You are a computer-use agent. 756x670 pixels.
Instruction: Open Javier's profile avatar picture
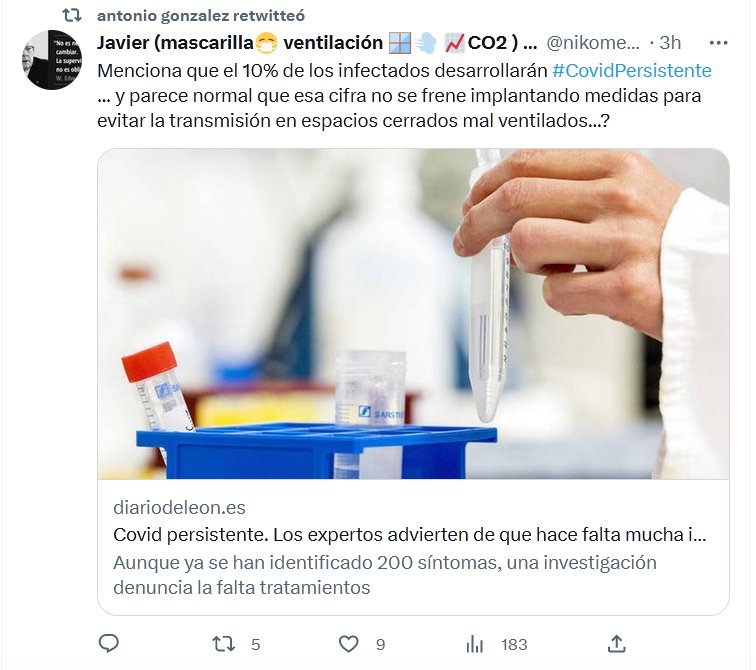point(52,60)
